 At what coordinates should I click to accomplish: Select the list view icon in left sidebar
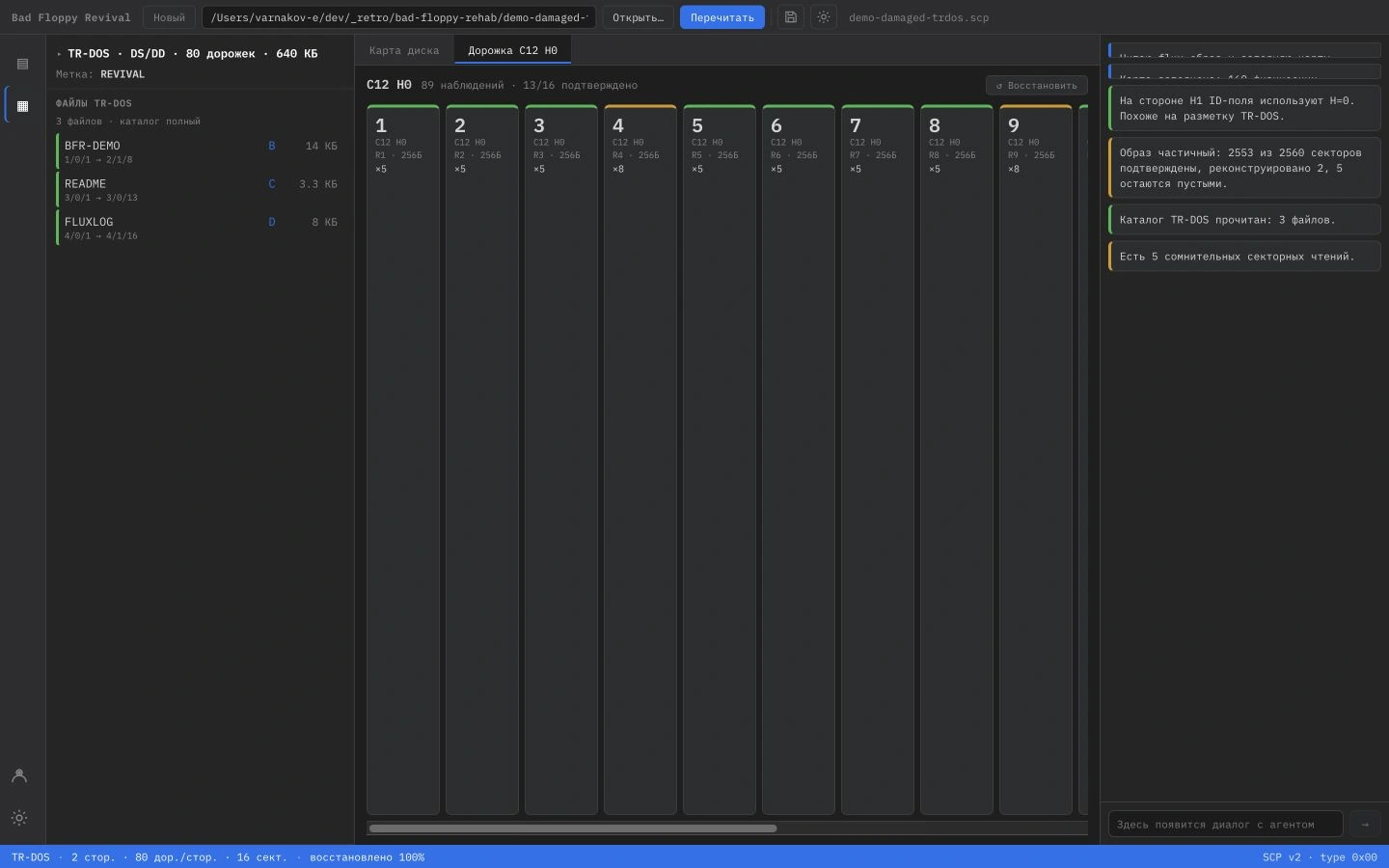click(22, 64)
